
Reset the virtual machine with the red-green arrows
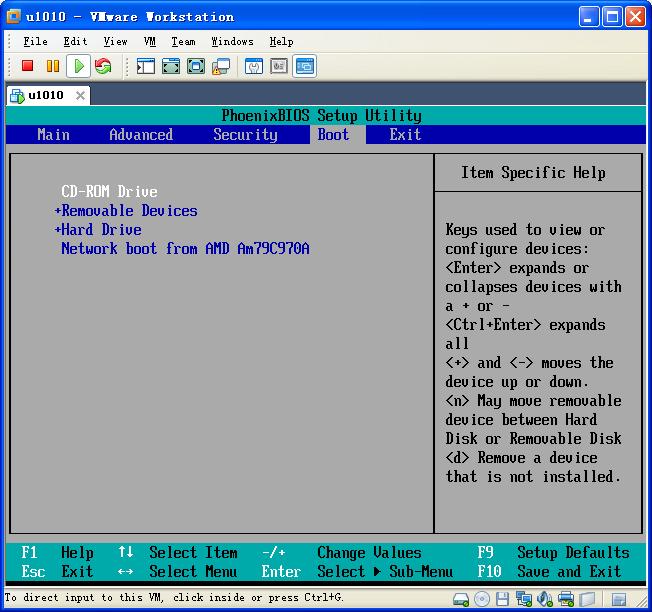[x=103, y=66]
